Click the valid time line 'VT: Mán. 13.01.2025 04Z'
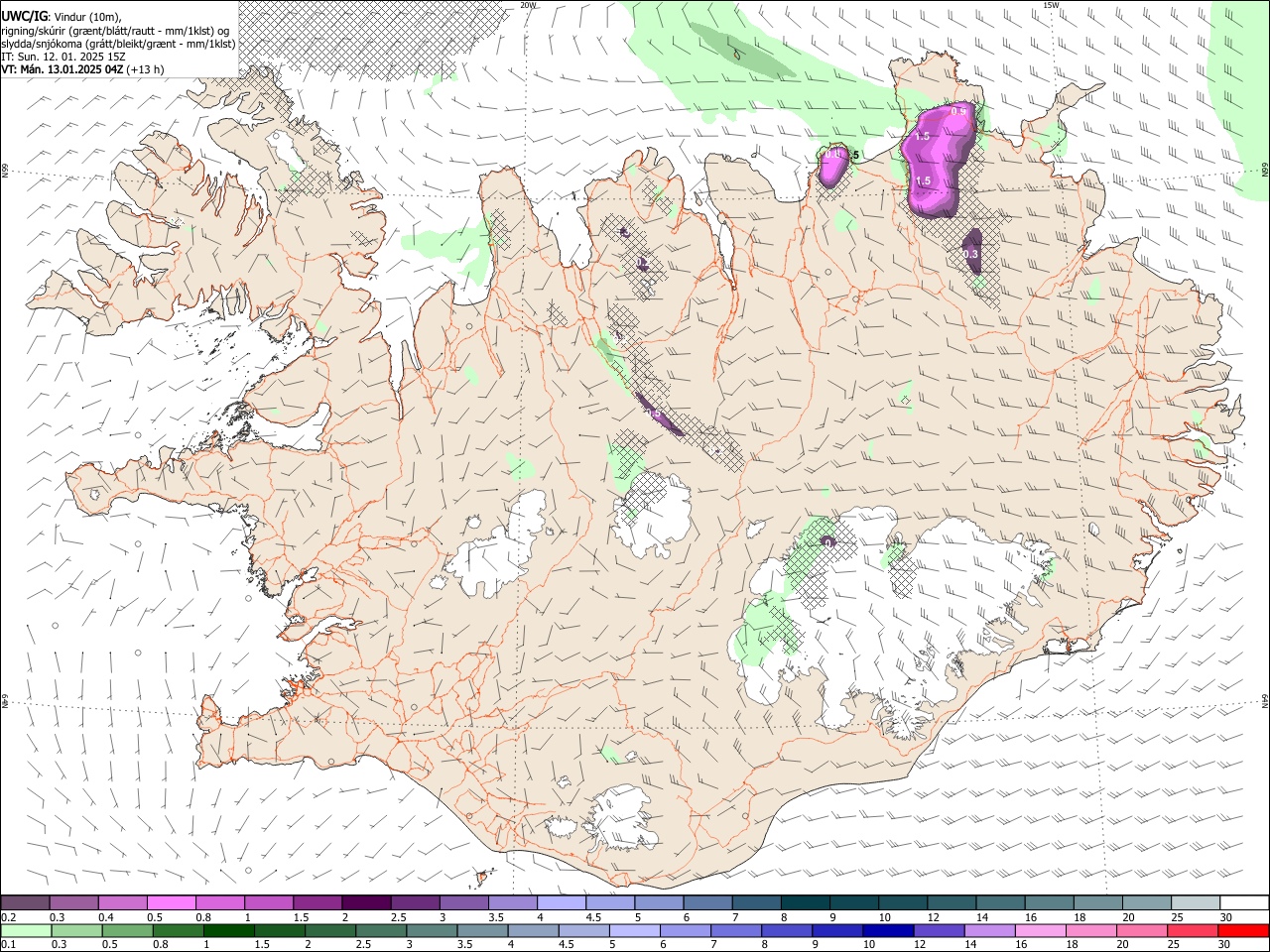This screenshot has width=1270, height=952. click(x=63, y=69)
